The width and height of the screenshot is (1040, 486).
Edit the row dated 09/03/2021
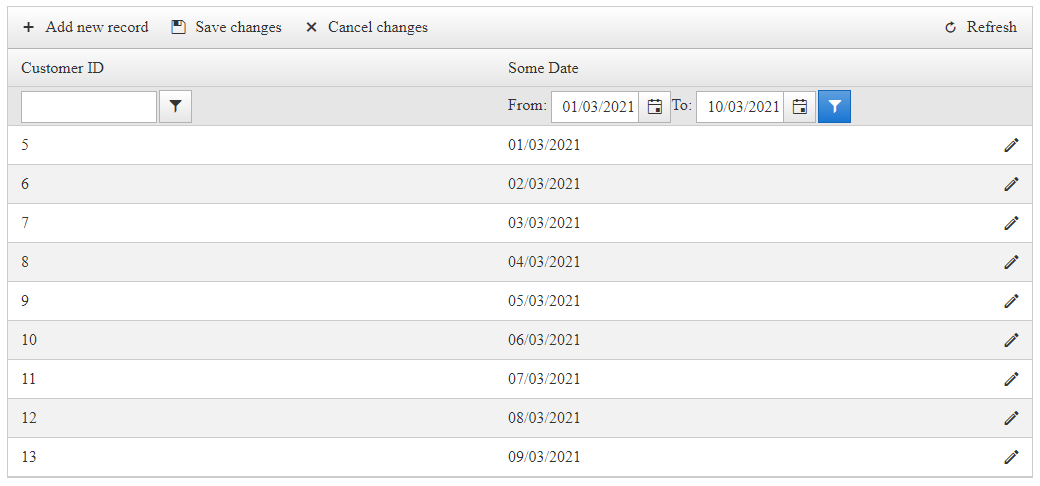pos(1011,457)
